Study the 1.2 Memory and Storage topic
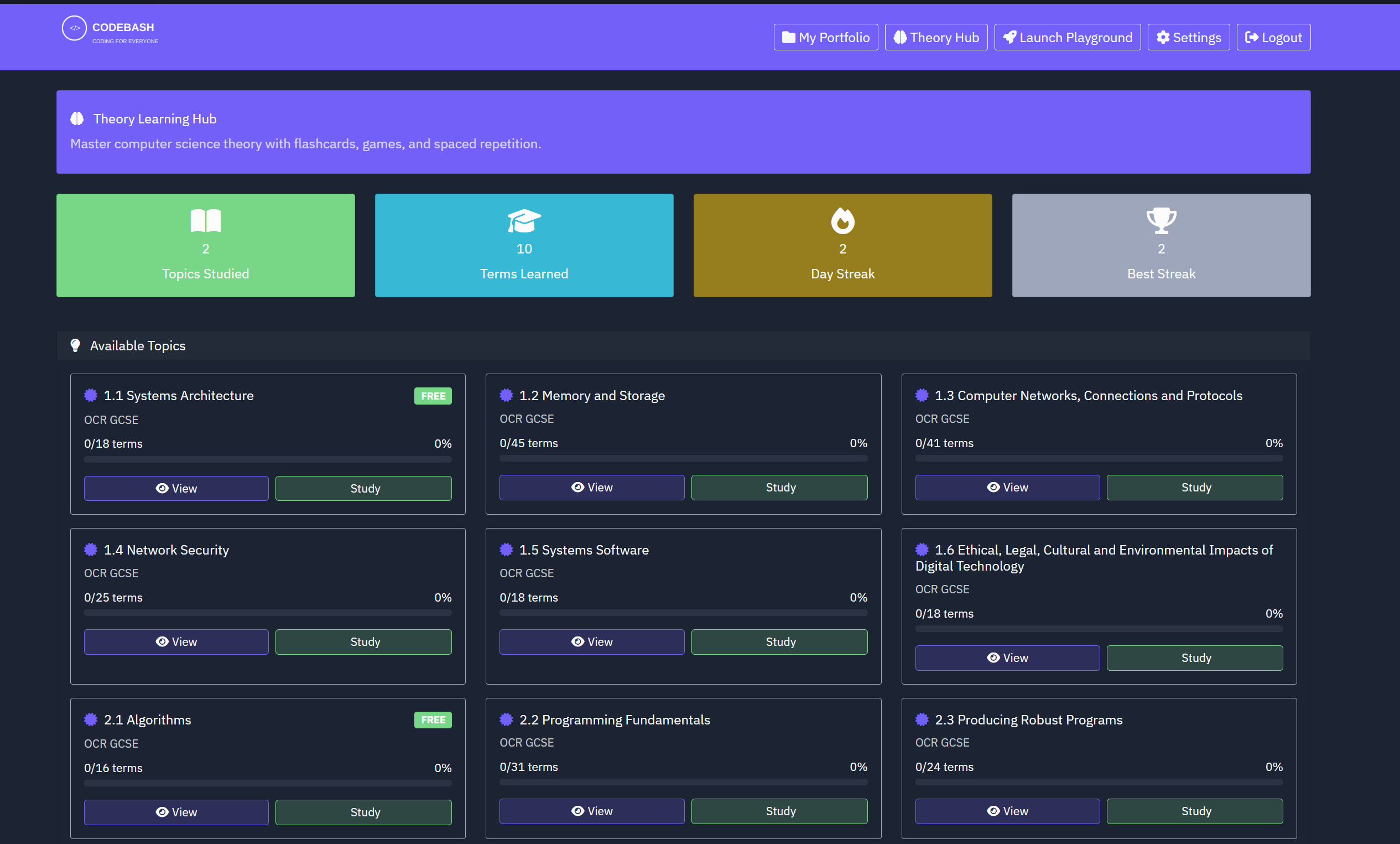Viewport: 1400px width, 844px height. click(778, 487)
